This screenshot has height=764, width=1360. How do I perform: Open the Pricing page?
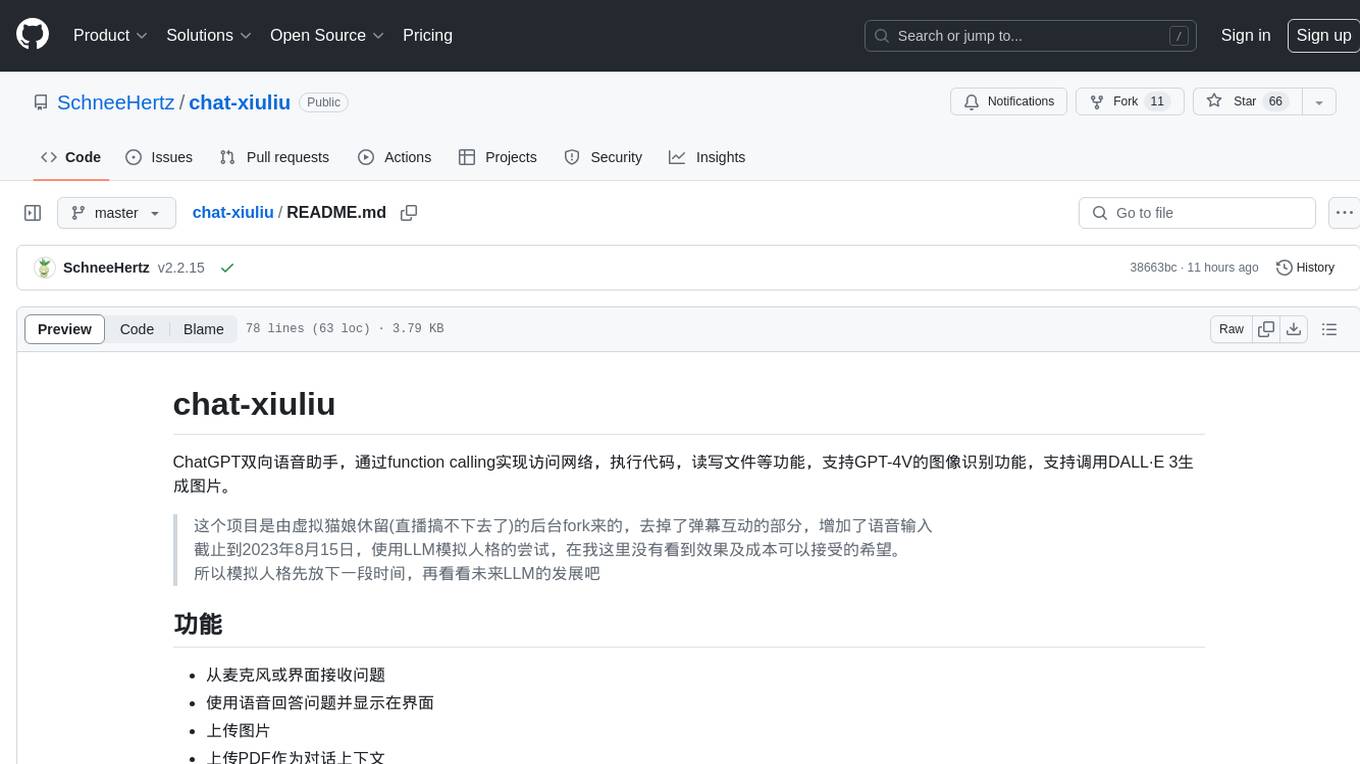(x=427, y=35)
